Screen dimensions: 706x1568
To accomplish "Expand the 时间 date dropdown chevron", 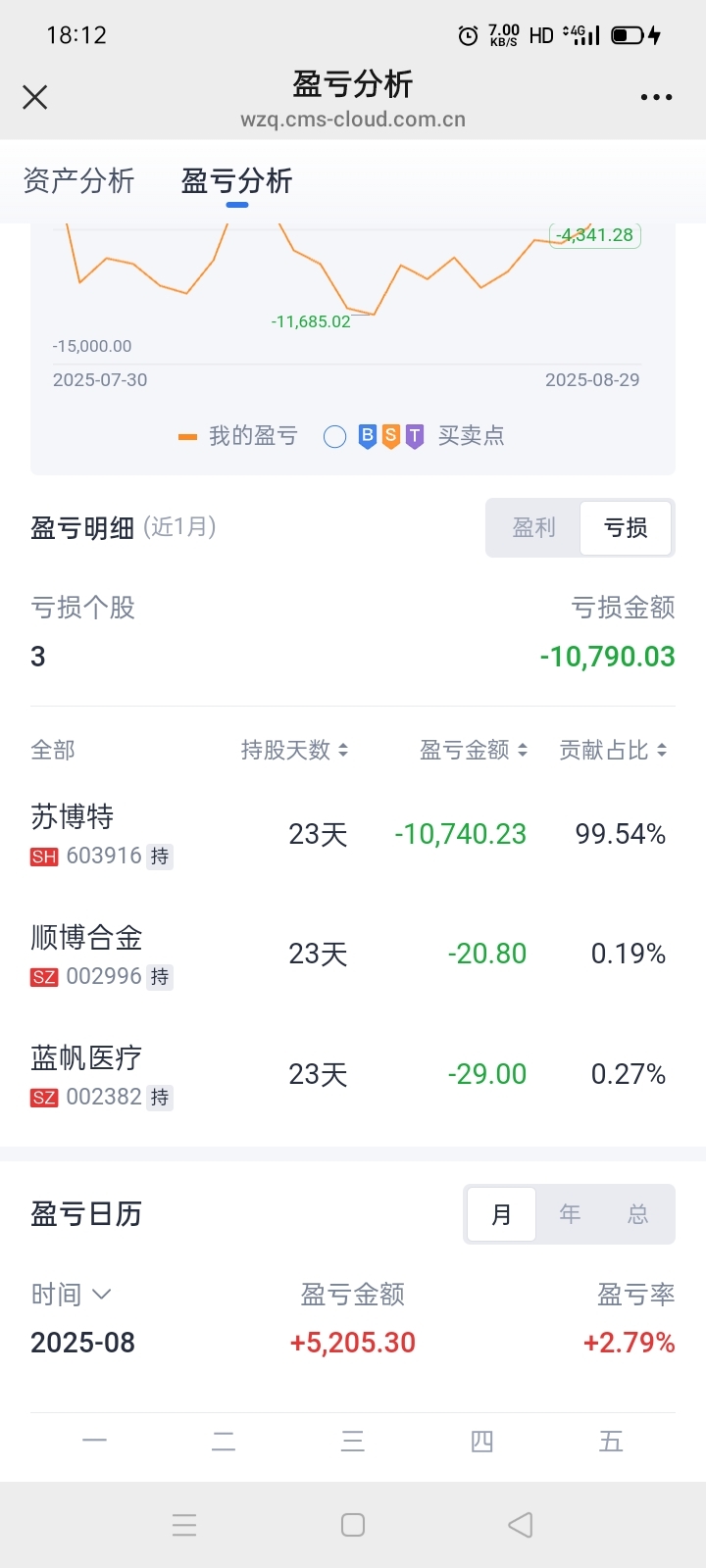I will (x=101, y=1295).
